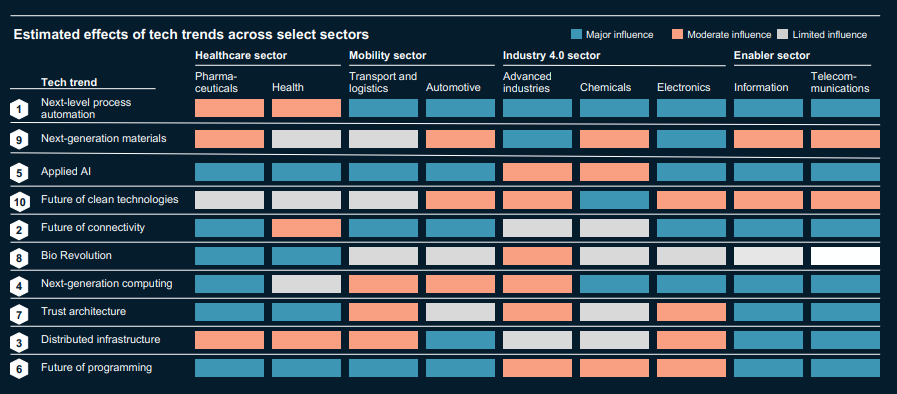Click the 'Next-generation materials' row label
This screenshot has height=394, width=897.
[x=104, y=138]
